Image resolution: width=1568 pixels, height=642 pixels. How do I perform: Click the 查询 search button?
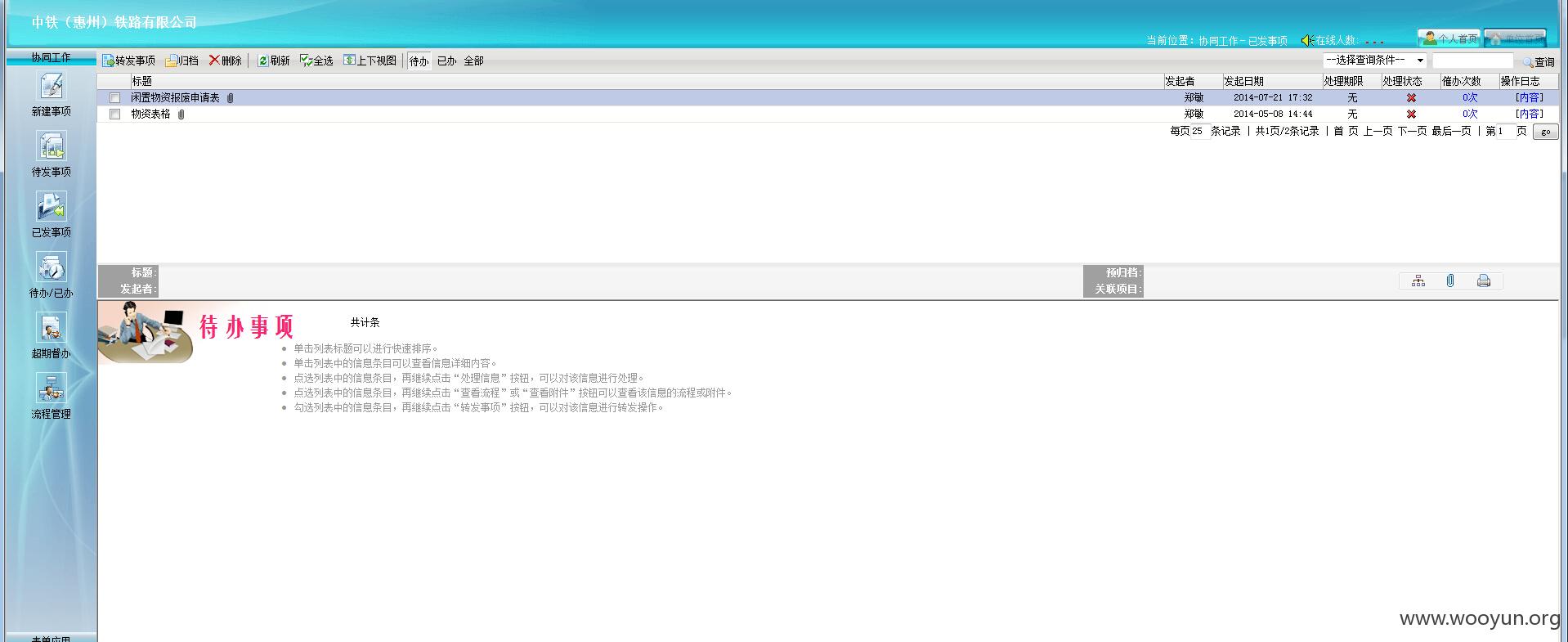pyautogui.click(x=1539, y=62)
